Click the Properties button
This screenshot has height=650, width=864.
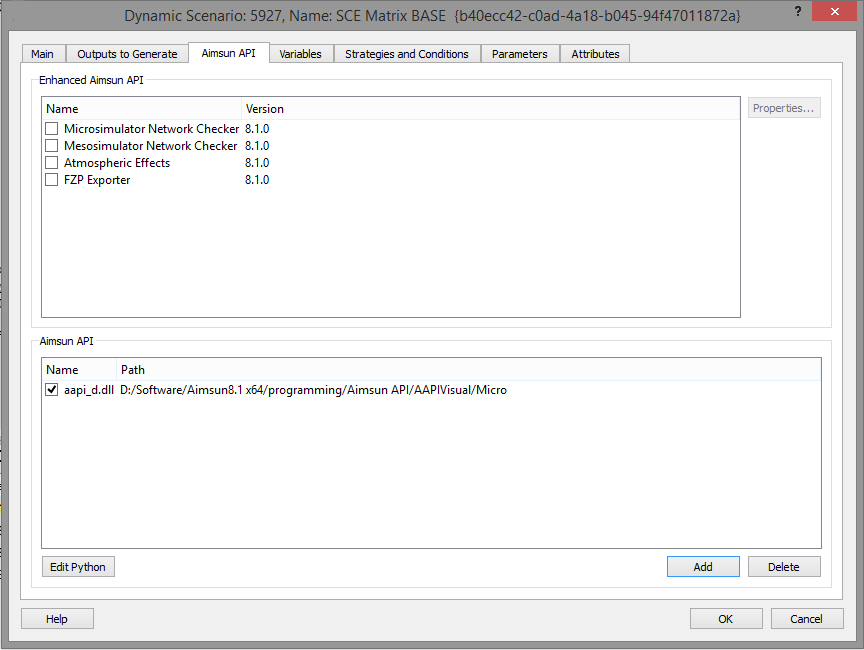tap(784, 107)
